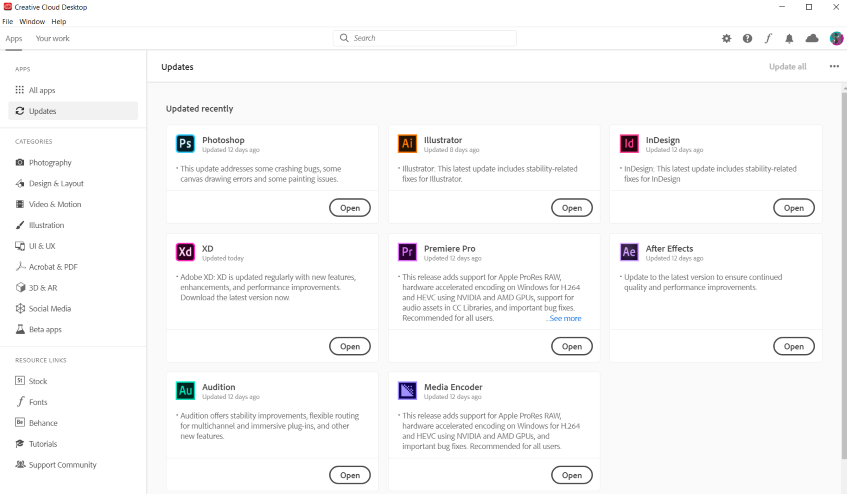Open After Effects with its Open button

(794, 346)
